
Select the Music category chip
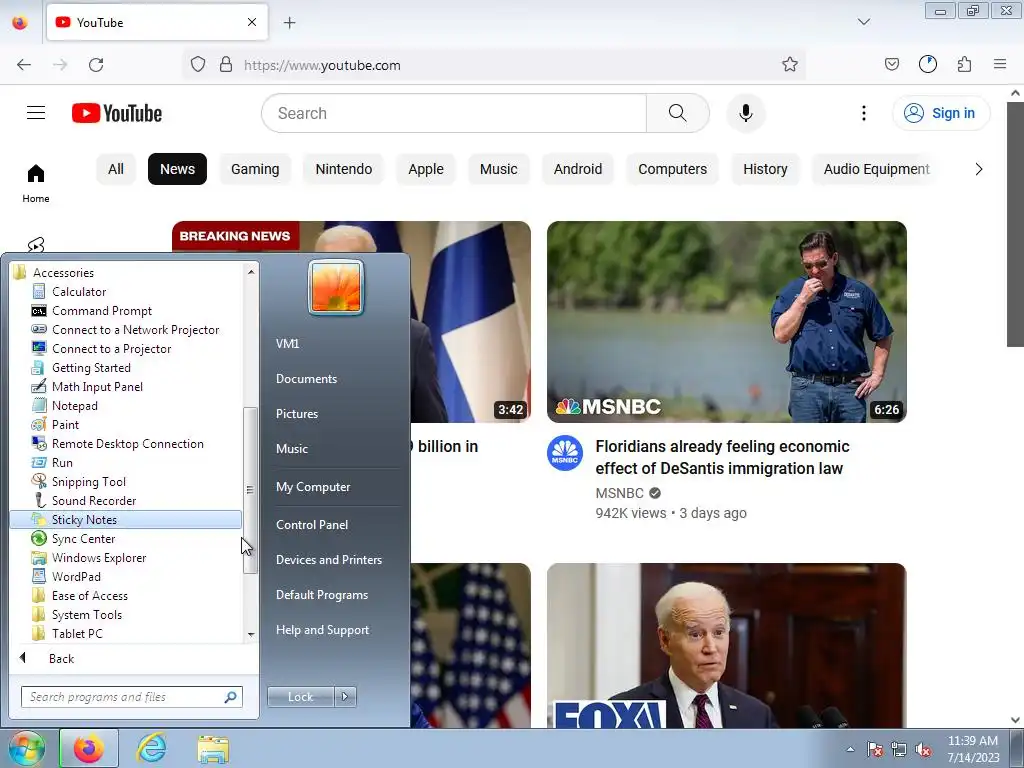498,169
